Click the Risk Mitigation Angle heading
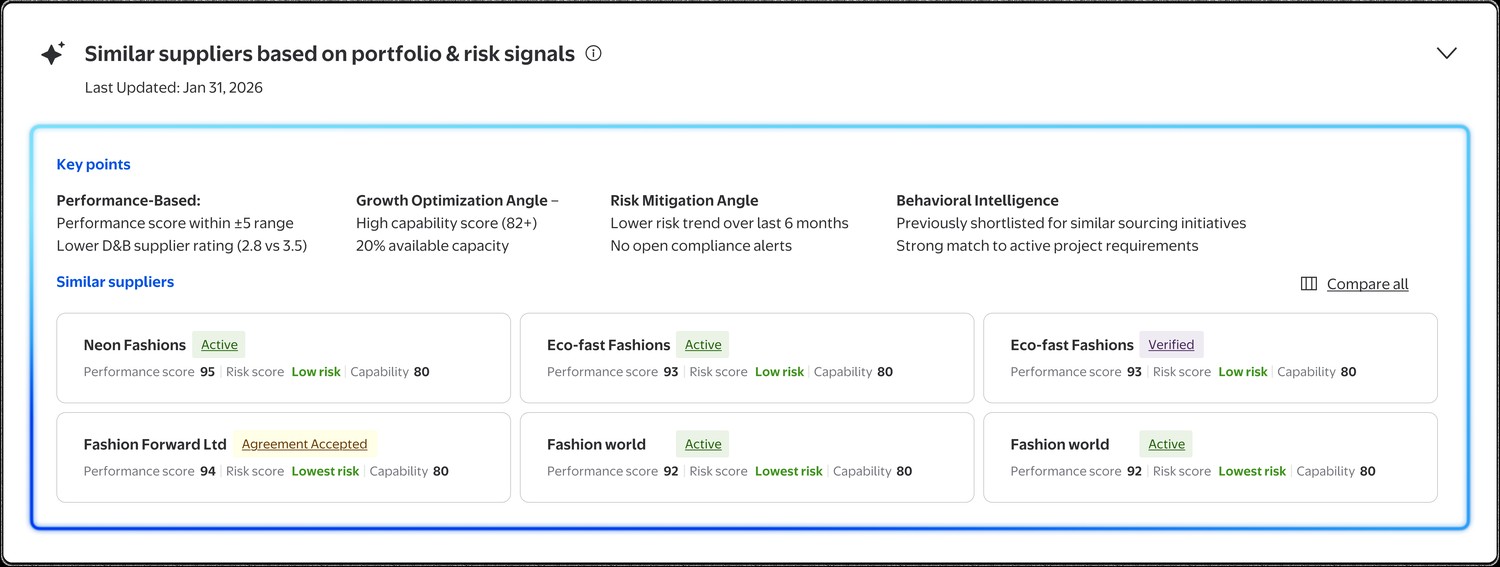Viewport: 1500px width, 567px height. [x=684, y=201]
